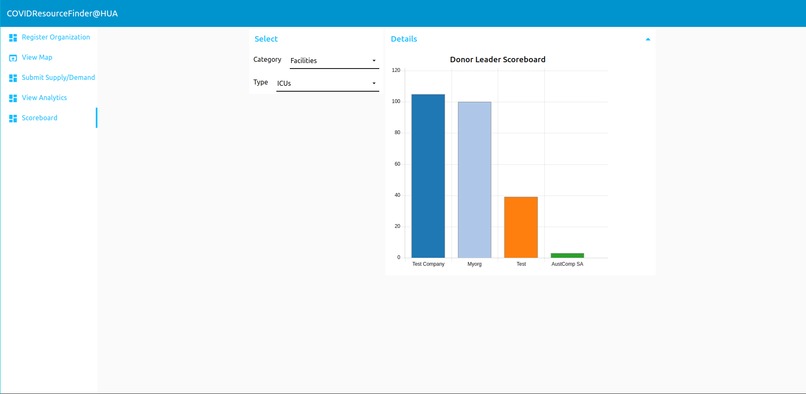The image size is (806, 394).
Task: Click the Type dropdown arrow
Action: pos(374,83)
